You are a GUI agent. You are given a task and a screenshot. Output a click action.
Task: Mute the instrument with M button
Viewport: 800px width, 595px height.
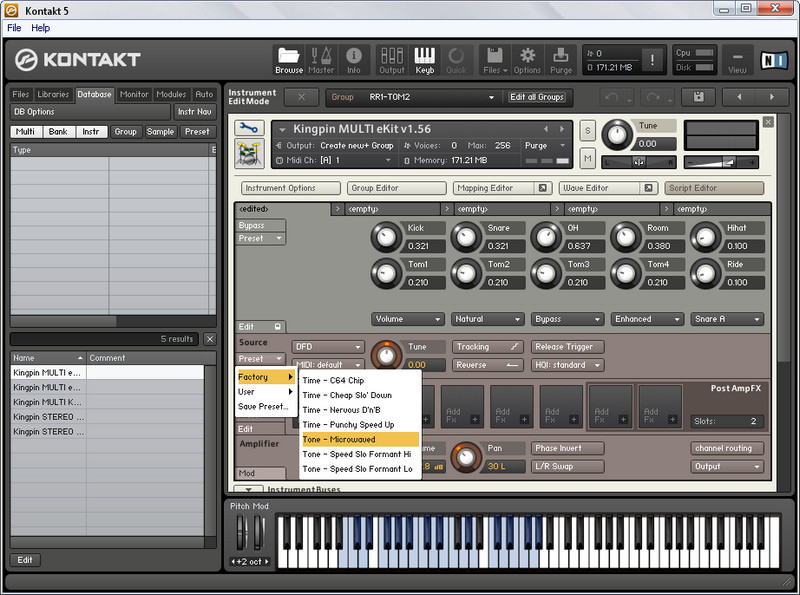tap(587, 159)
